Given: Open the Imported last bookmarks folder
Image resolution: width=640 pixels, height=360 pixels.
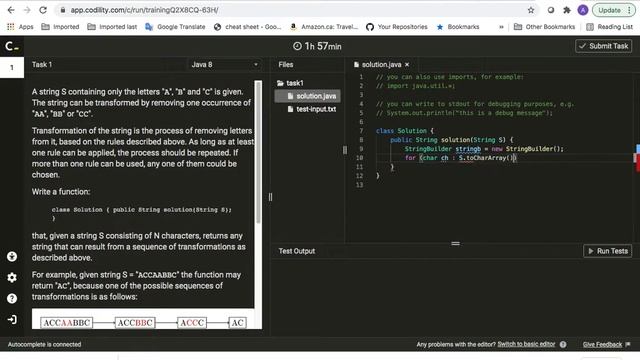Looking at the screenshot, I should coord(112,27).
